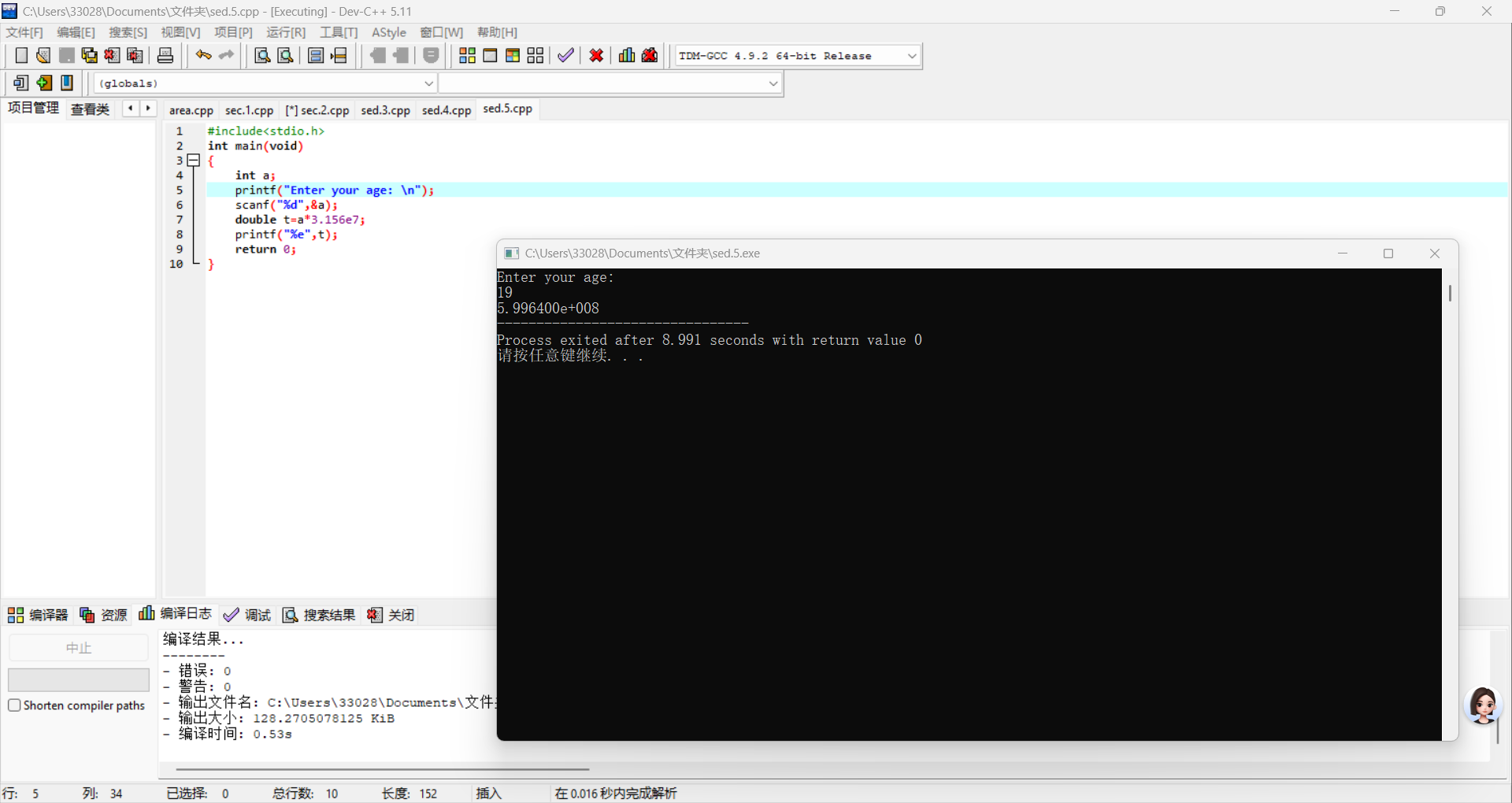Viewport: 1512px width, 803px height.
Task: Open the 运行[R] menu
Action: [286, 32]
